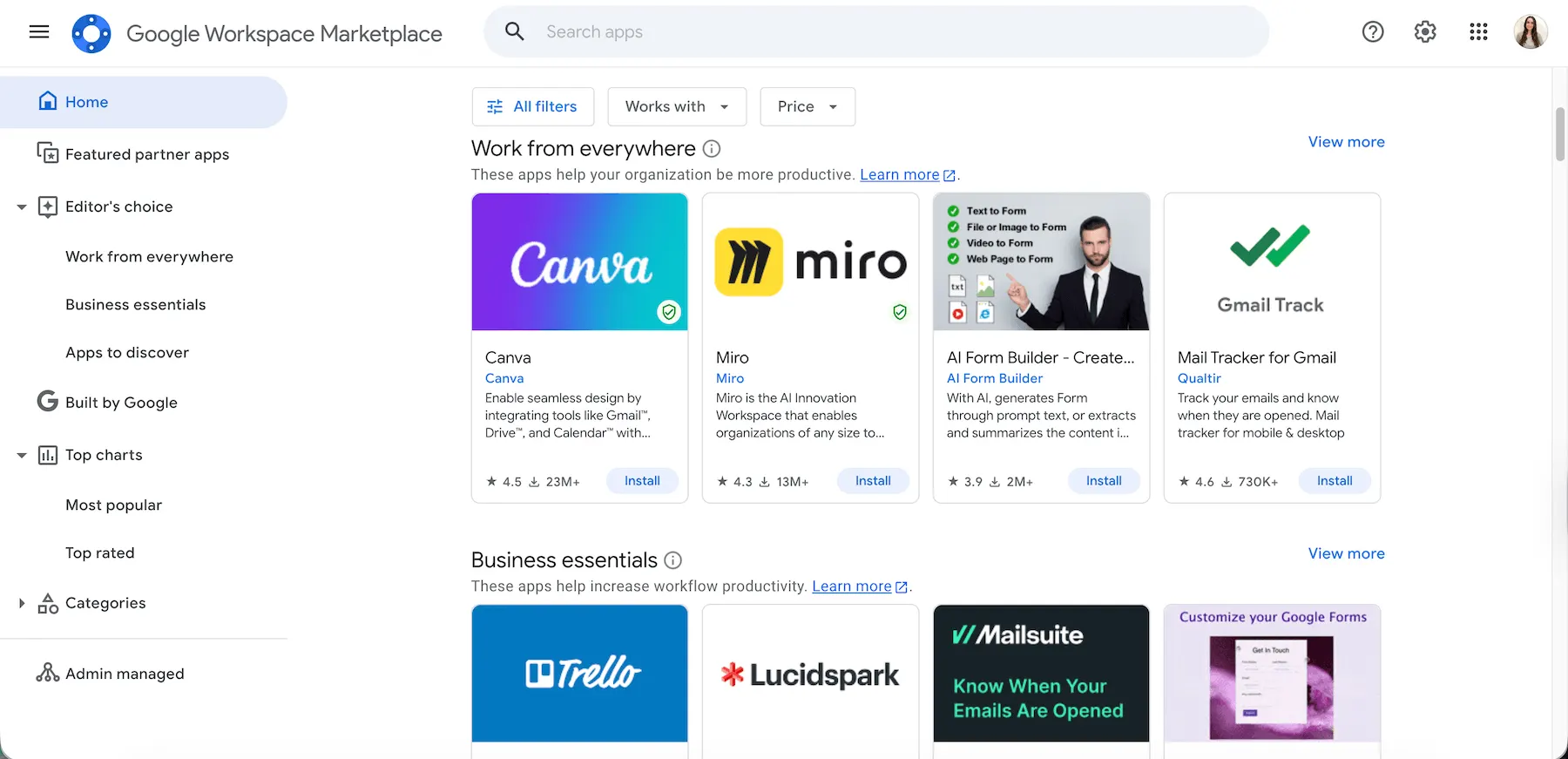Viewport: 1568px width, 759px height.
Task: Click verified shield badge on Canva card
Action: coord(669,312)
